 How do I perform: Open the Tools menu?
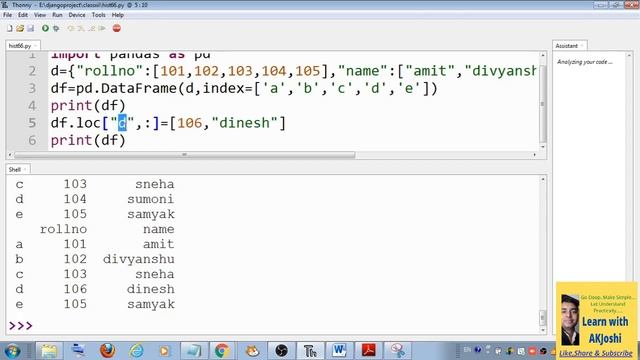(x=98, y=15)
